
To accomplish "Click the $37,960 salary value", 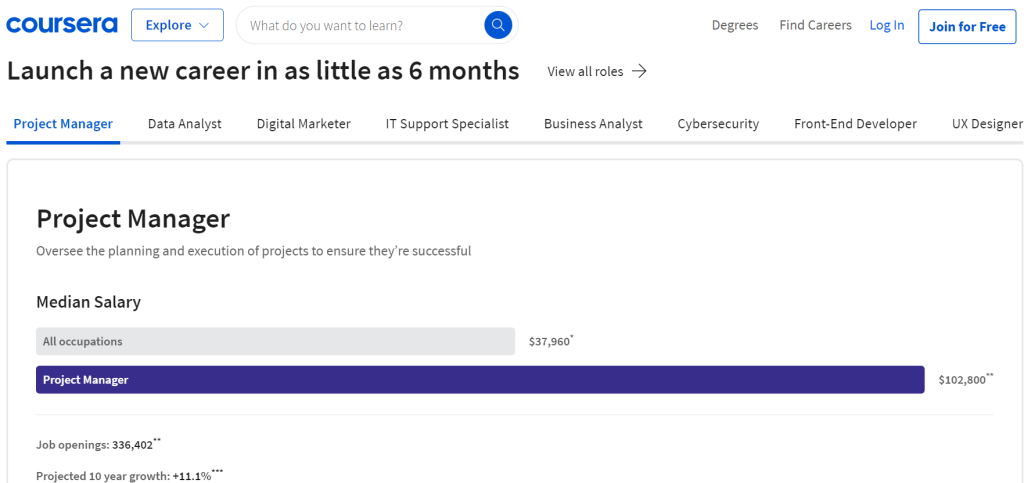I will [551, 341].
